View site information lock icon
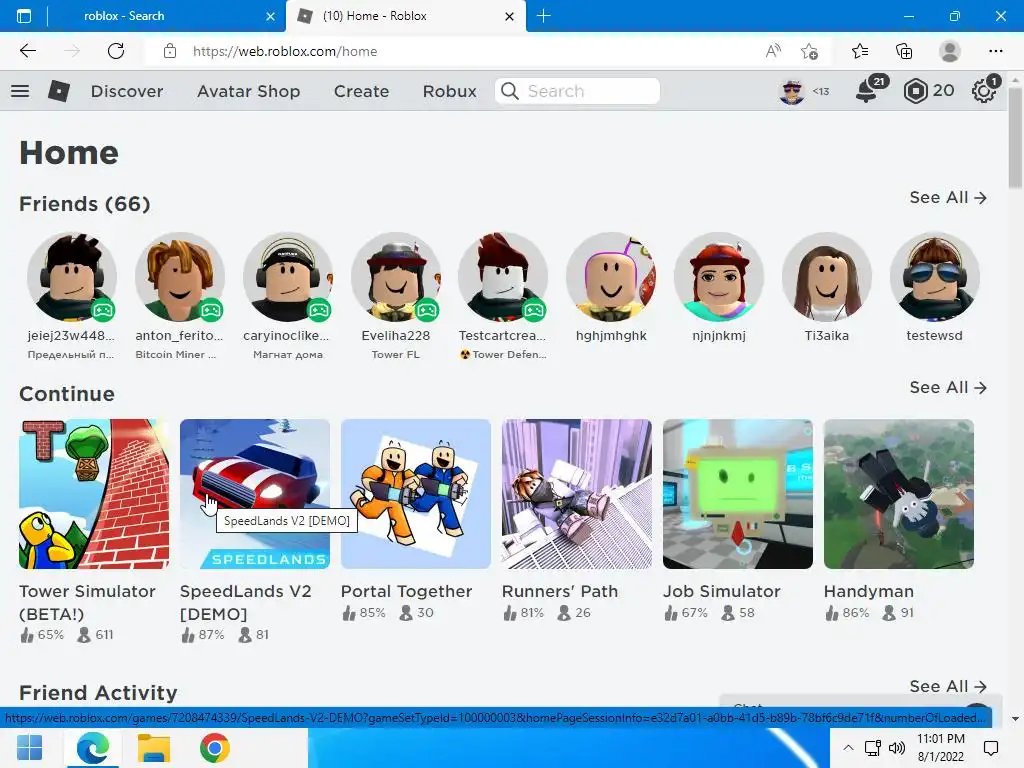This screenshot has height=768, width=1024. tap(170, 51)
